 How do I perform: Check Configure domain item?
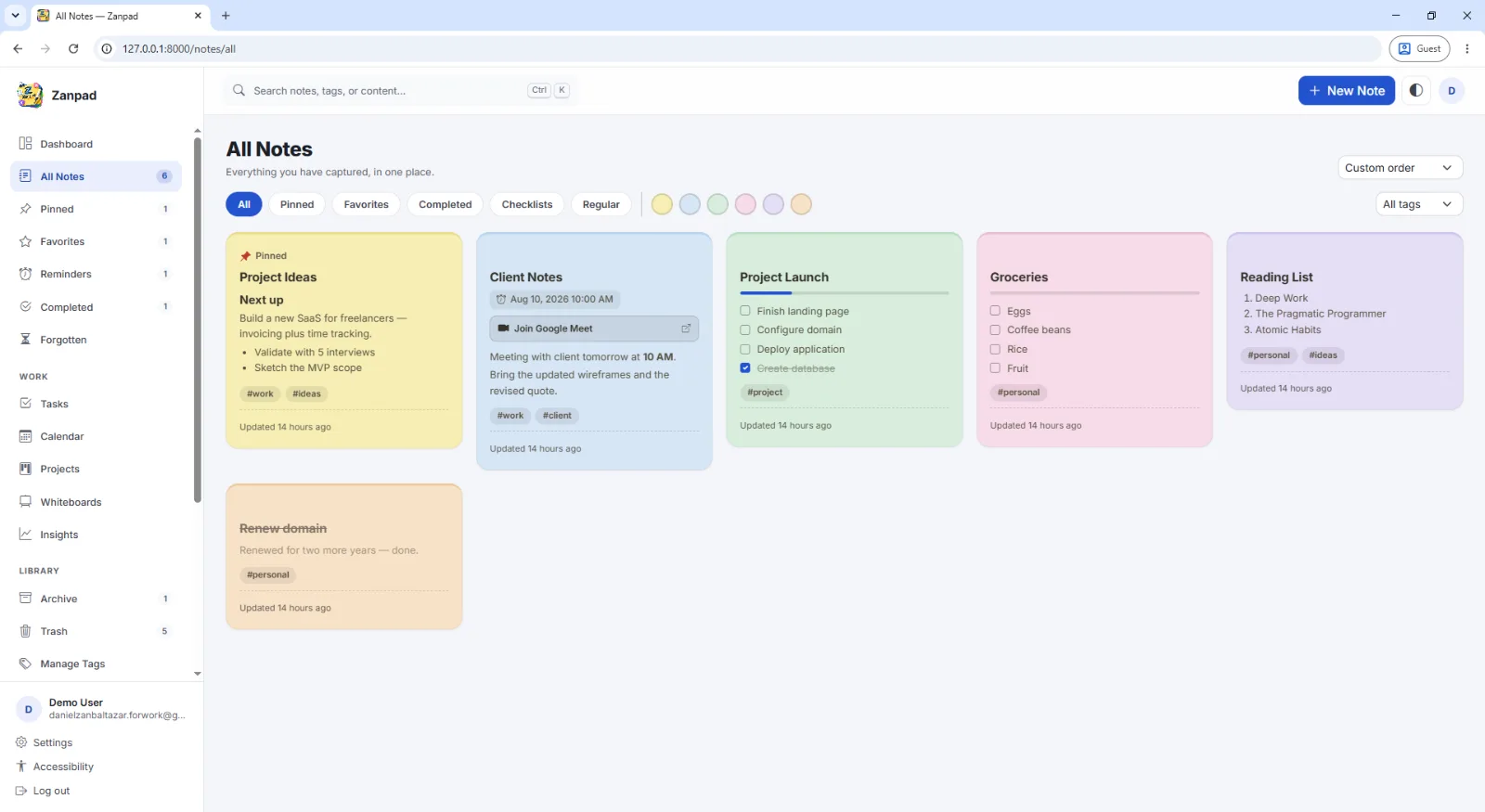[x=744, y=329]
